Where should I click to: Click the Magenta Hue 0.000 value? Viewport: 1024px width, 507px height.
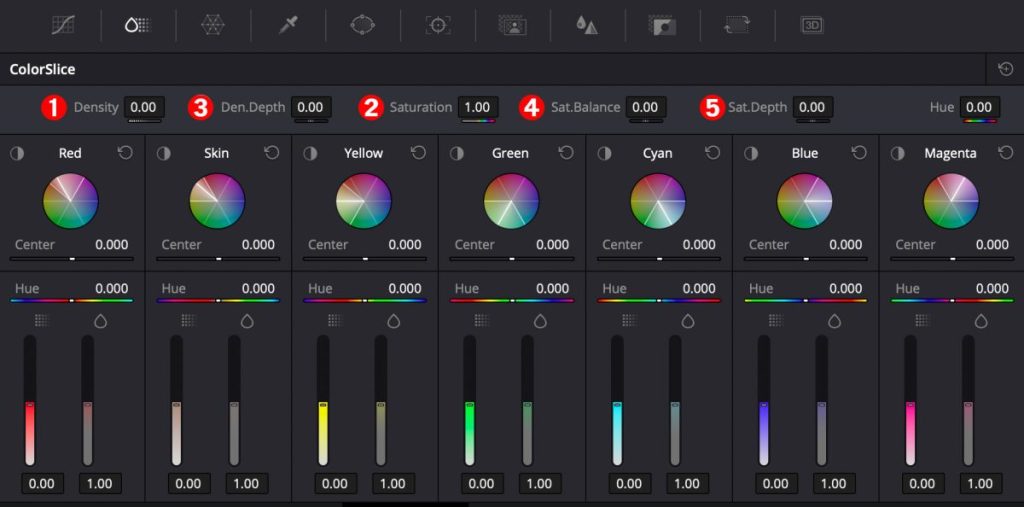(x=993, y=288)
